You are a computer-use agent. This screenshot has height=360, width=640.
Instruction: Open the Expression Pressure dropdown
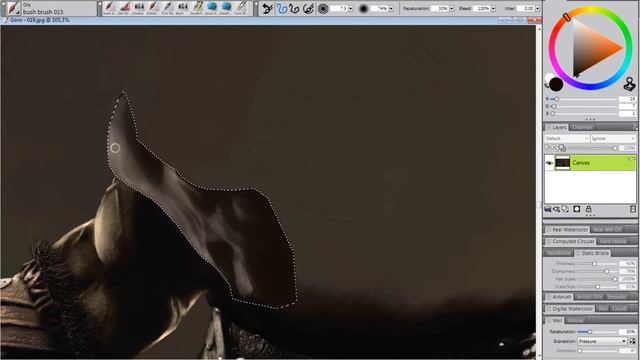coord(602,341)
